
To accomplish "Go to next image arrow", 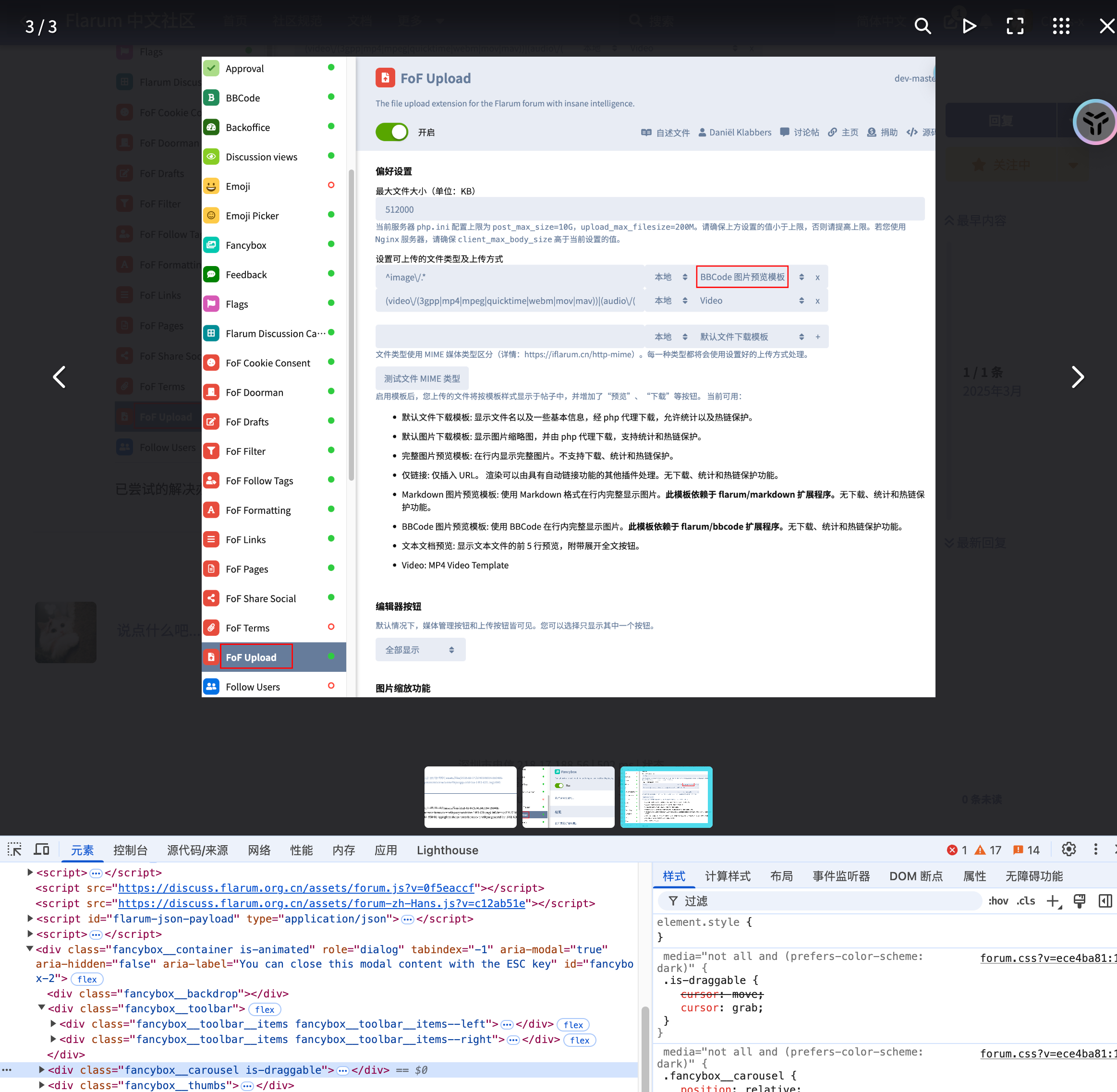I will pos(1078,377).
